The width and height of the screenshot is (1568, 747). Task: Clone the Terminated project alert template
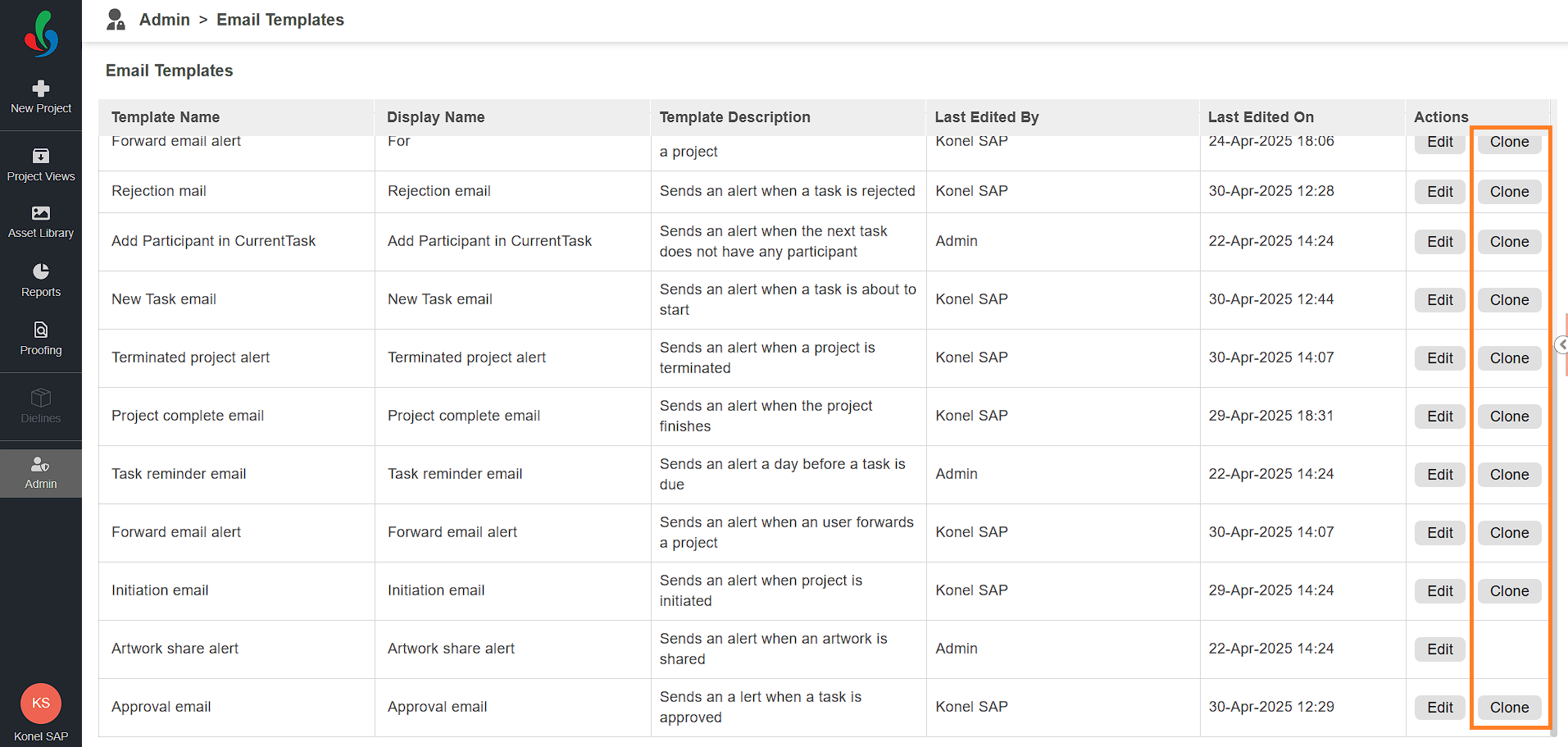click(x=1510, y=358)
